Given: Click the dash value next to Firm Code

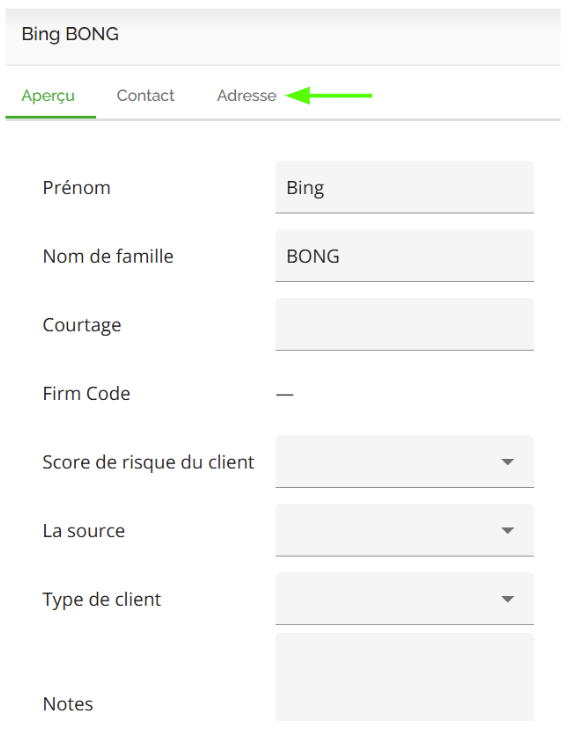Looking at the screenshot, I should coord(285,394).
